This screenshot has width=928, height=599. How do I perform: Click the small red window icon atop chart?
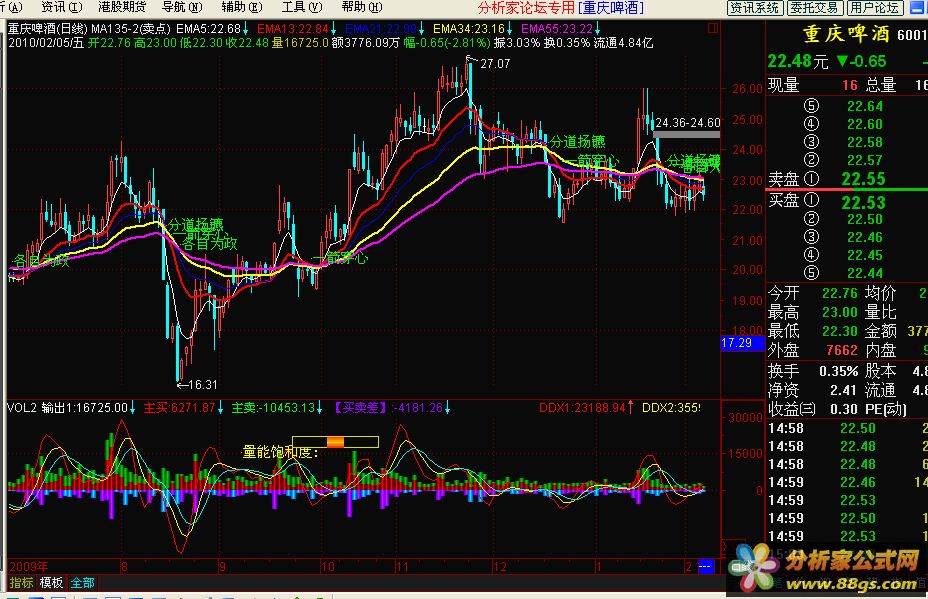tap(713, 28)
